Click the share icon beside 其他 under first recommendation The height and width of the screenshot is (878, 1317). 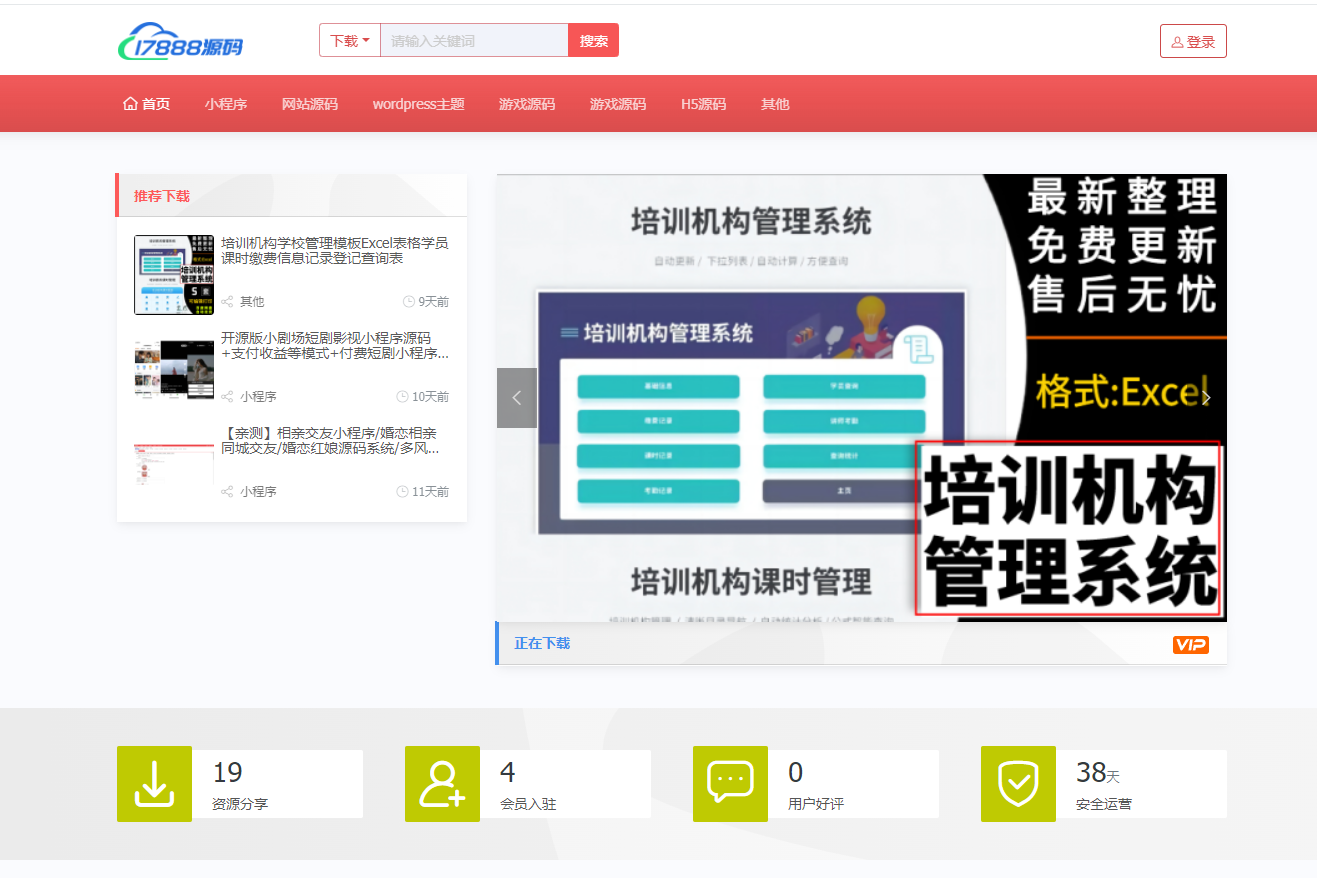(x=228, y=301)
